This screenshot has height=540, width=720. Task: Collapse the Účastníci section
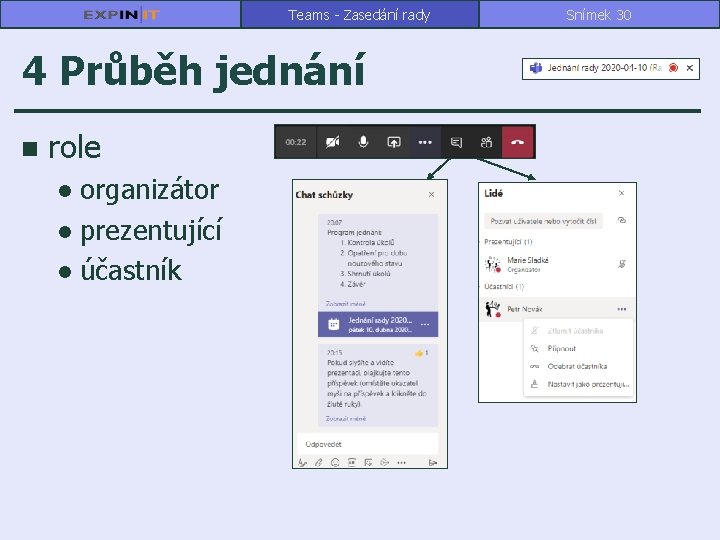pos(504,287)
